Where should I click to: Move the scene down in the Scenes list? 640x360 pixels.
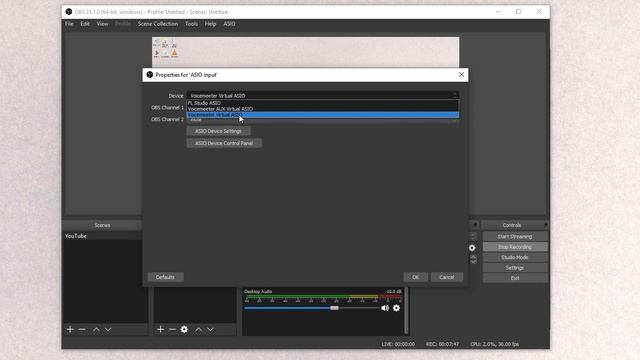108,329
